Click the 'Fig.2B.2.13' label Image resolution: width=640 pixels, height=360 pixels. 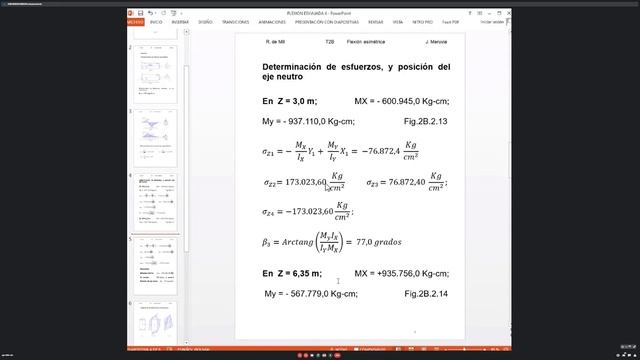click(426, 122)
